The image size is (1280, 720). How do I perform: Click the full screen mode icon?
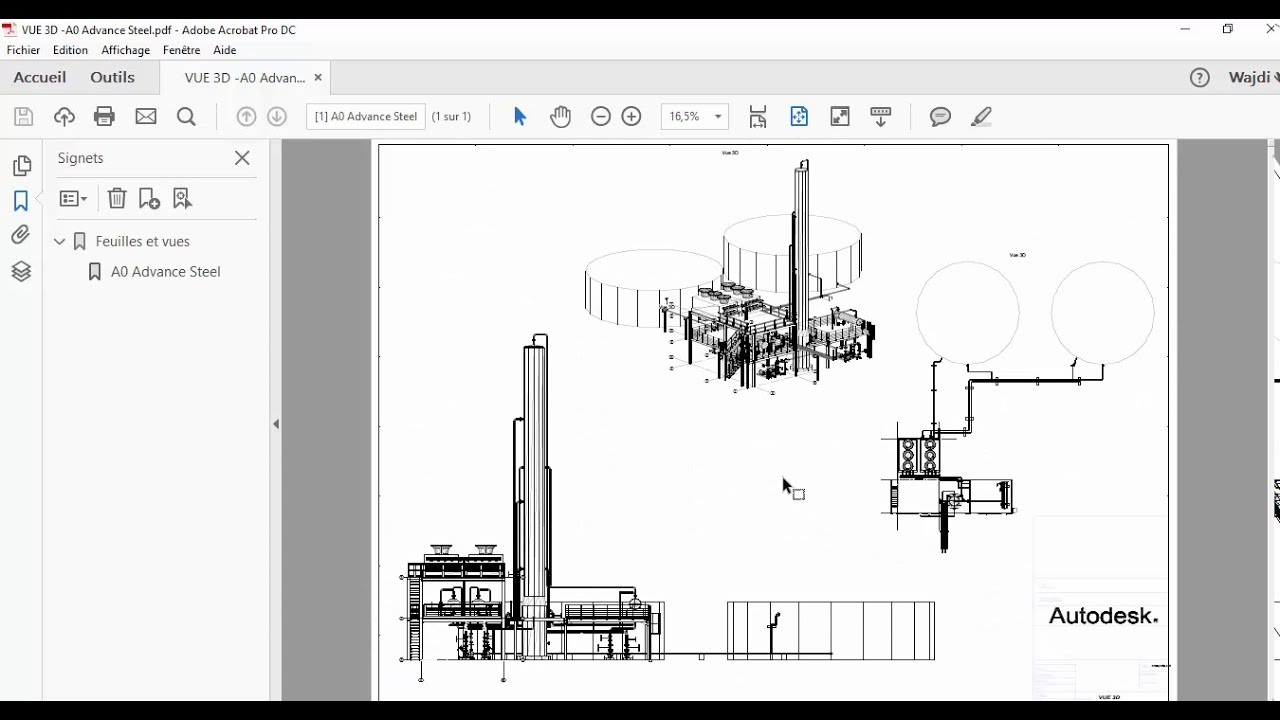coord(840,117)
